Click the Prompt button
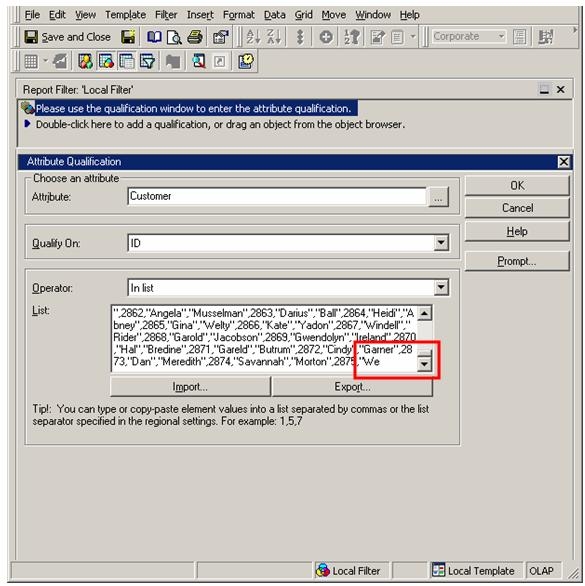585x586 pixels. (517, 261)
